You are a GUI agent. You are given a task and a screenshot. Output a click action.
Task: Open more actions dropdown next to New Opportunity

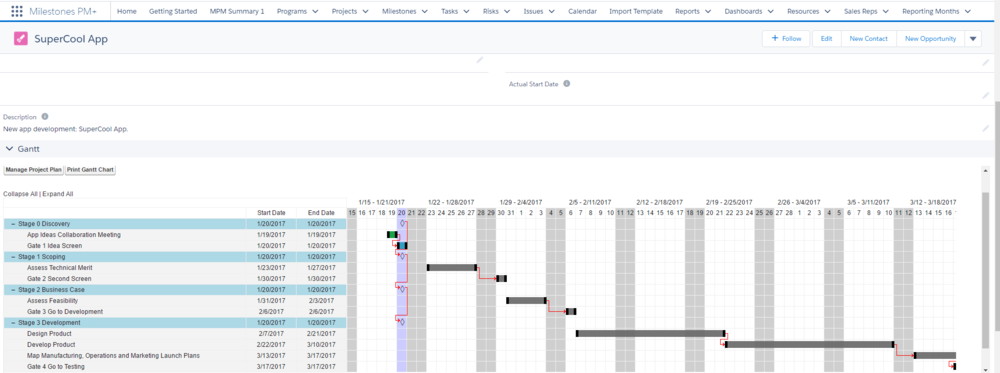[x=973, y=39]
